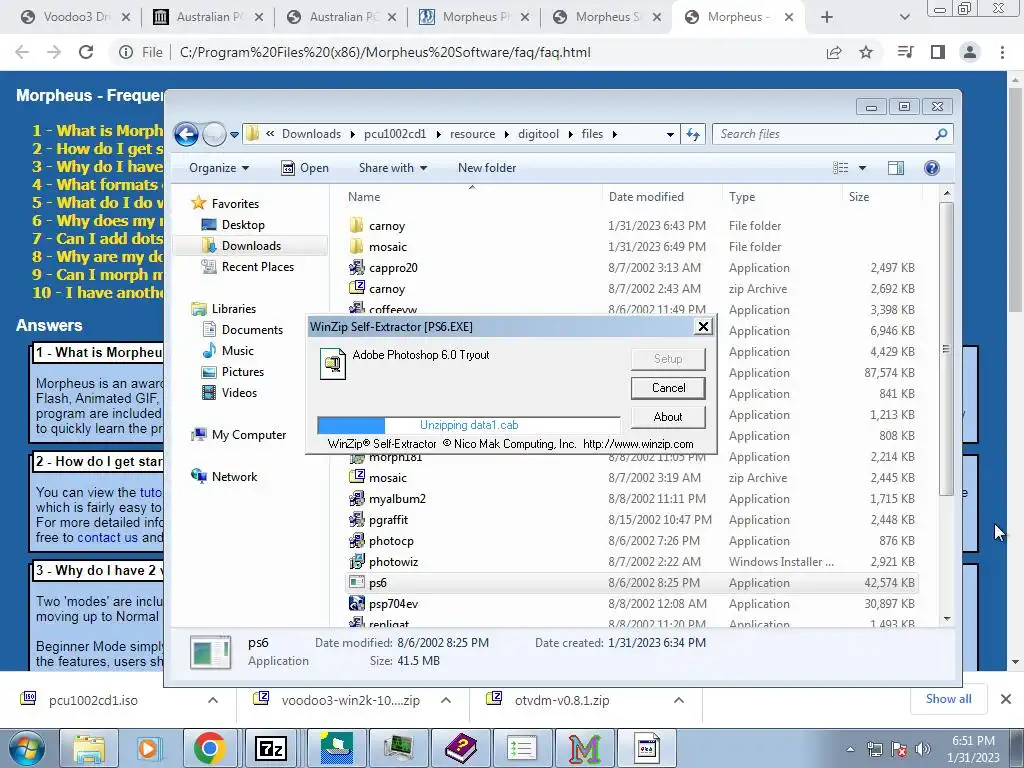Expand address bar history dropdown

point(670,135)
